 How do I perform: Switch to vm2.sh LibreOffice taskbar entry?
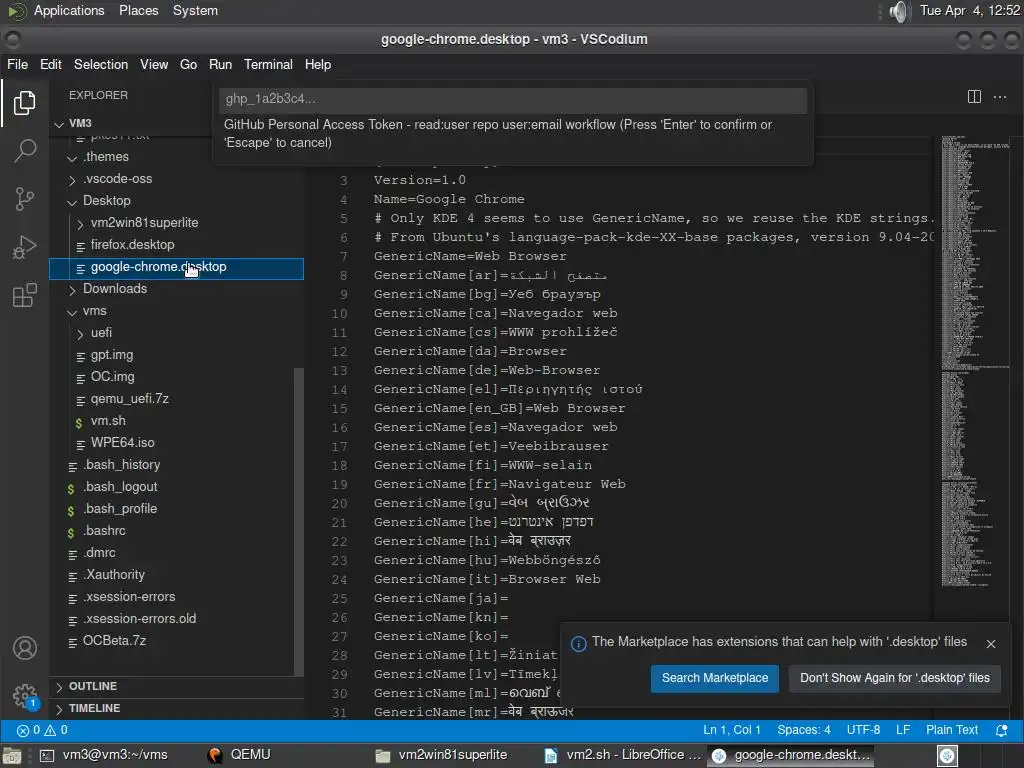click(x=622, y=755)
